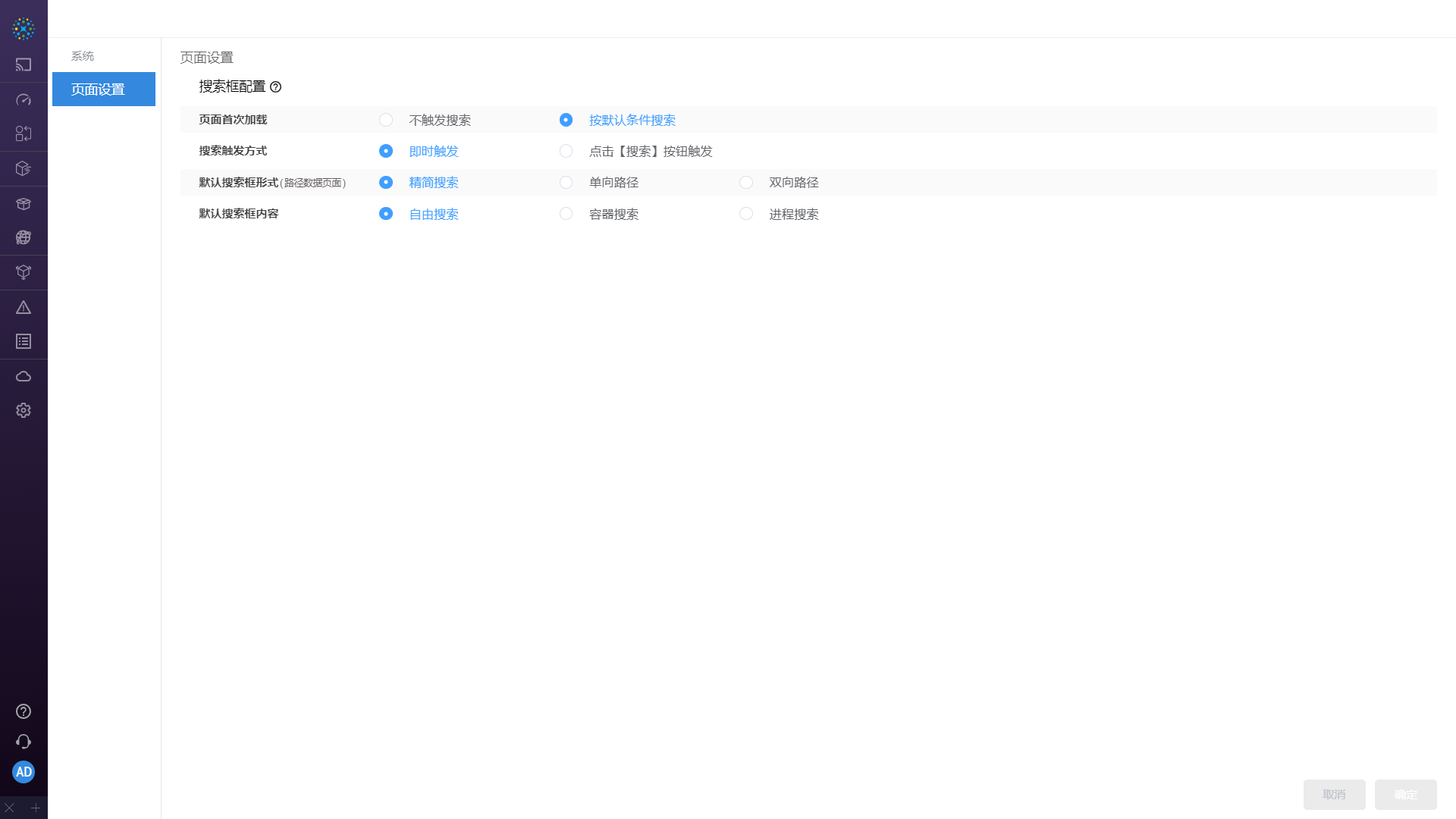Viewport: 1456px width, 819px height.
Task: Select the 不触发搜索 radio option
Action: point(386,120)
